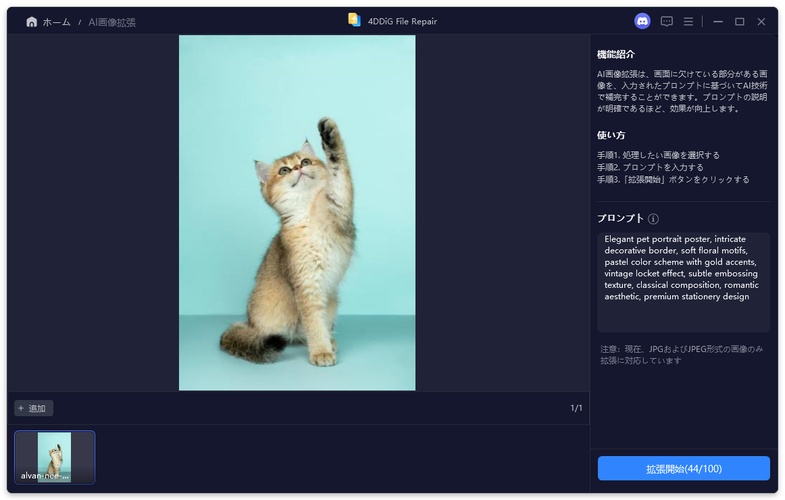Select the alvan-nee cat thumbnail

(55, 457)
